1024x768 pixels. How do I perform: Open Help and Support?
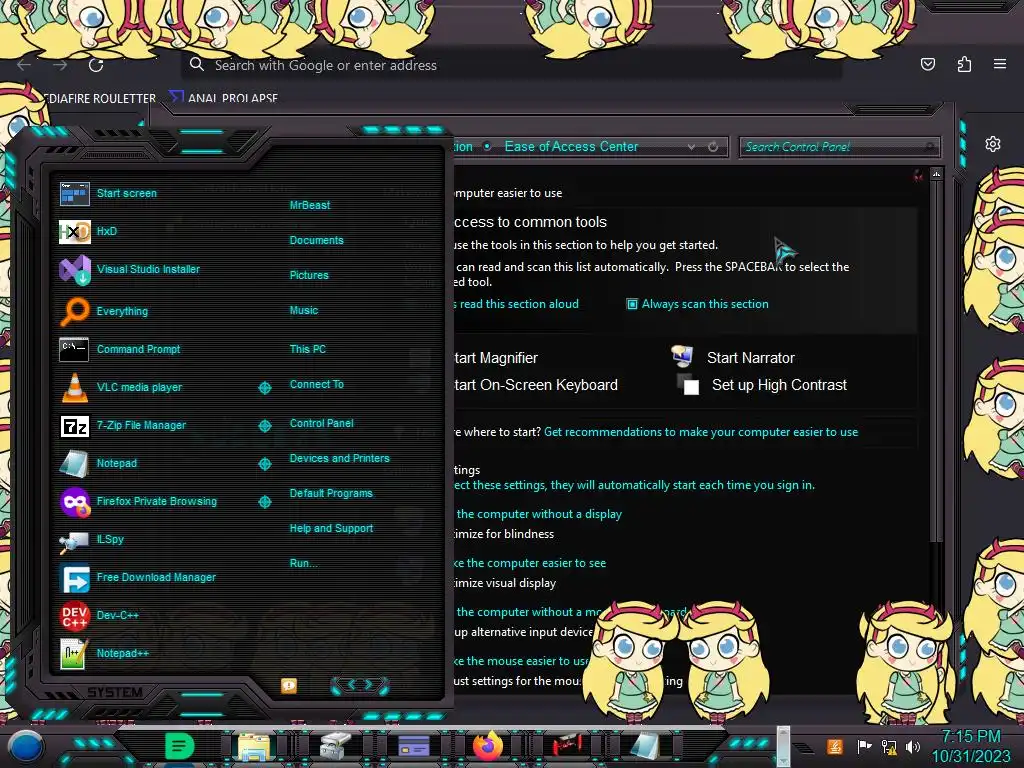coord(331,528)
